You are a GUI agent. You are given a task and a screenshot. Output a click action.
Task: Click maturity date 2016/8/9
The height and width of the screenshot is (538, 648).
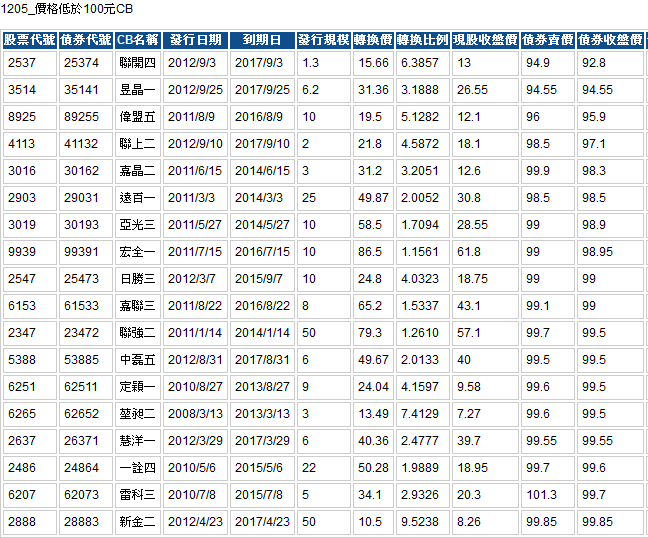pos(262,117)
